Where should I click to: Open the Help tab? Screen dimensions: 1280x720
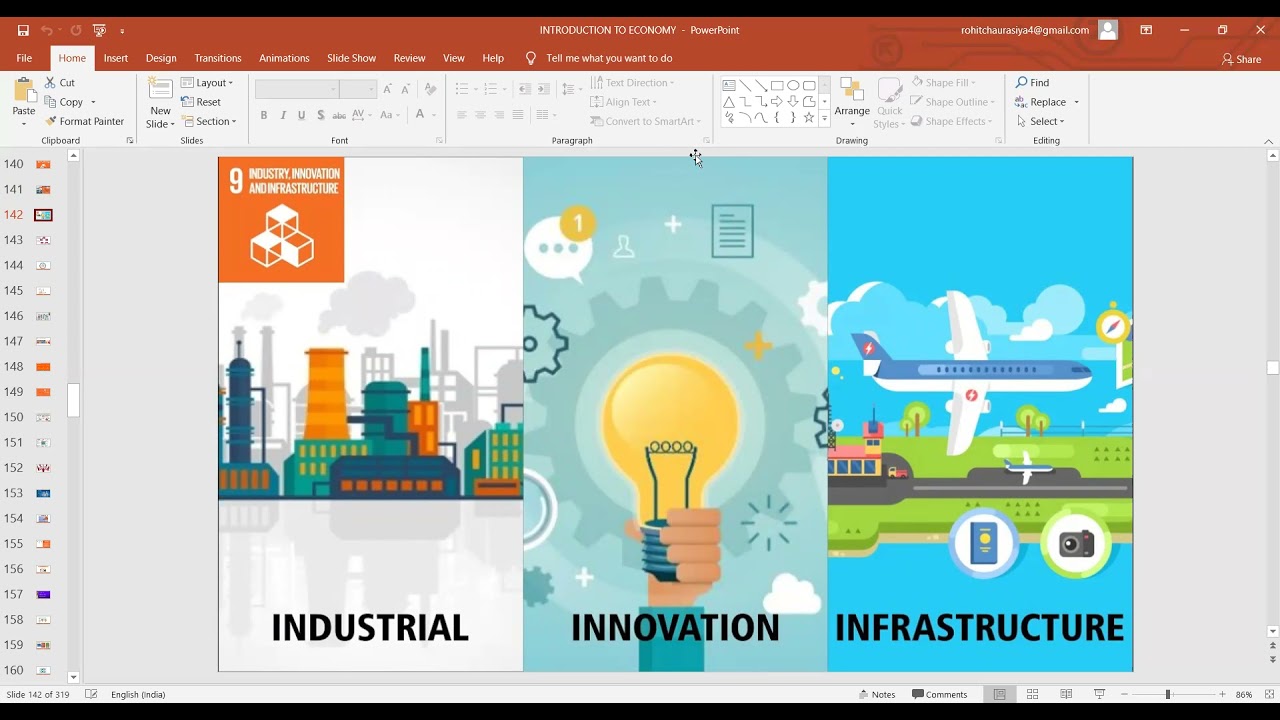click(x=493, y=58)
